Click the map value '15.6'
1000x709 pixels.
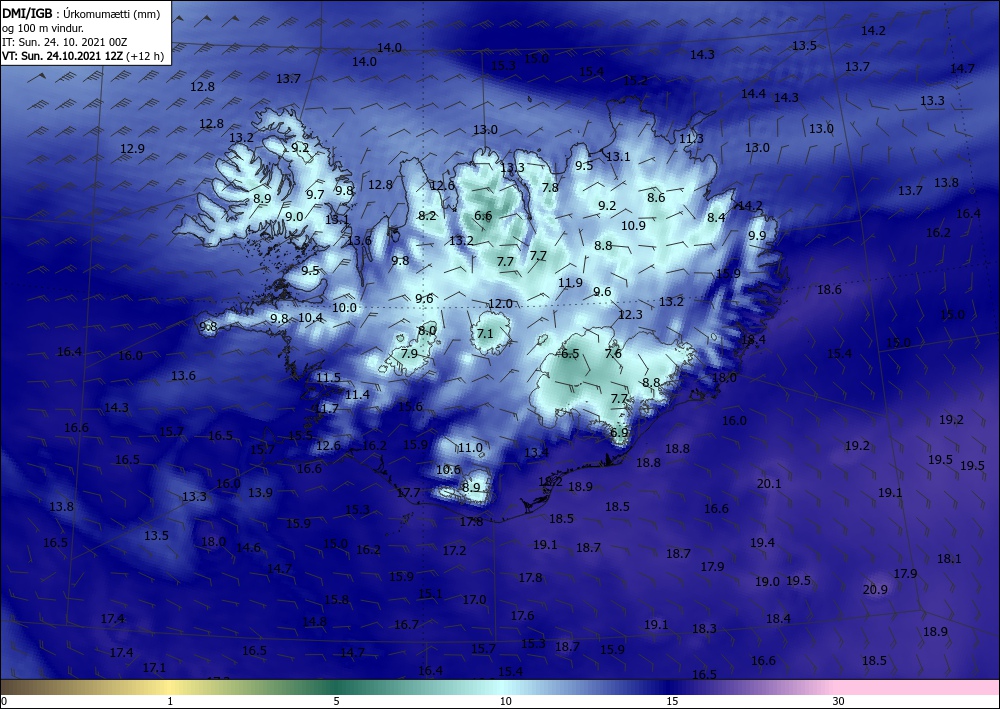(x=410, y=407)
